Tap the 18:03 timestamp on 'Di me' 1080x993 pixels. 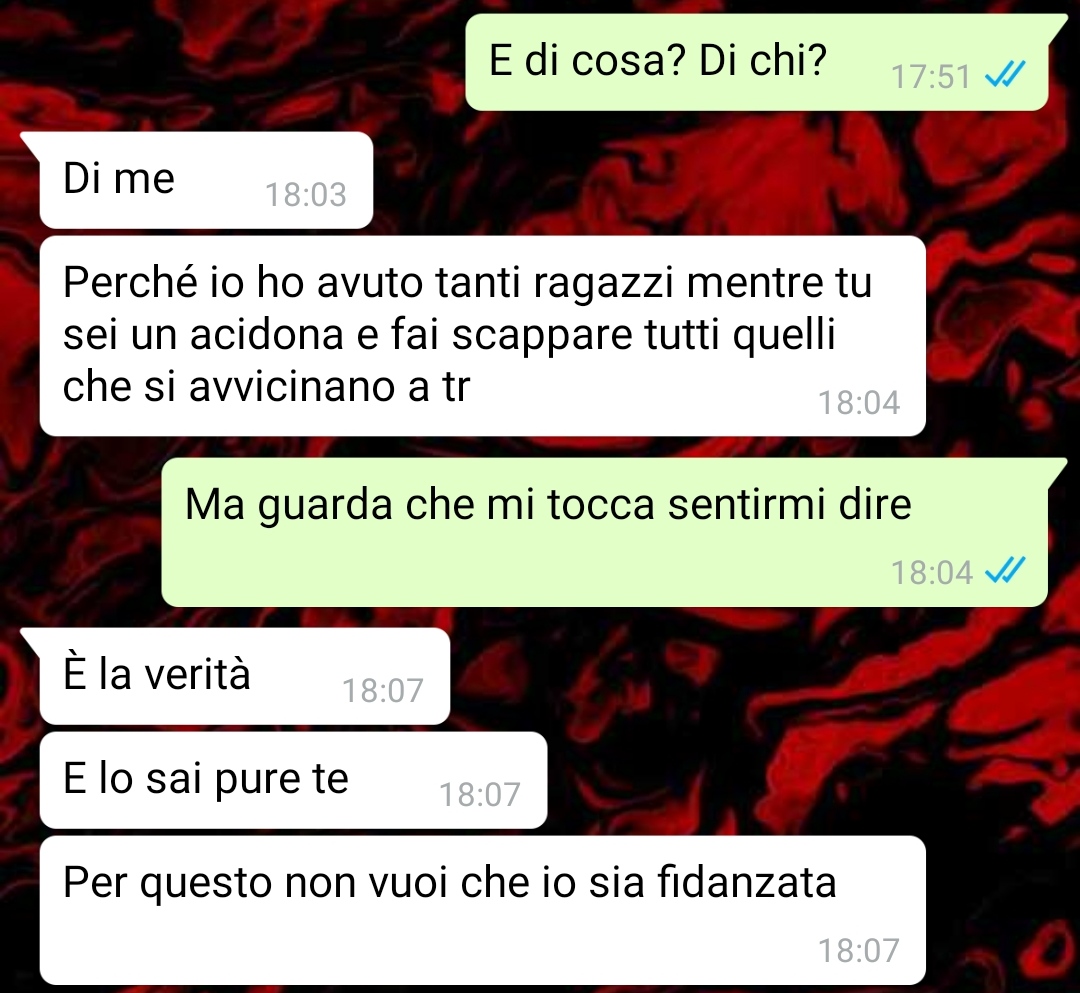pyautogui.click(x=306, y=195)
